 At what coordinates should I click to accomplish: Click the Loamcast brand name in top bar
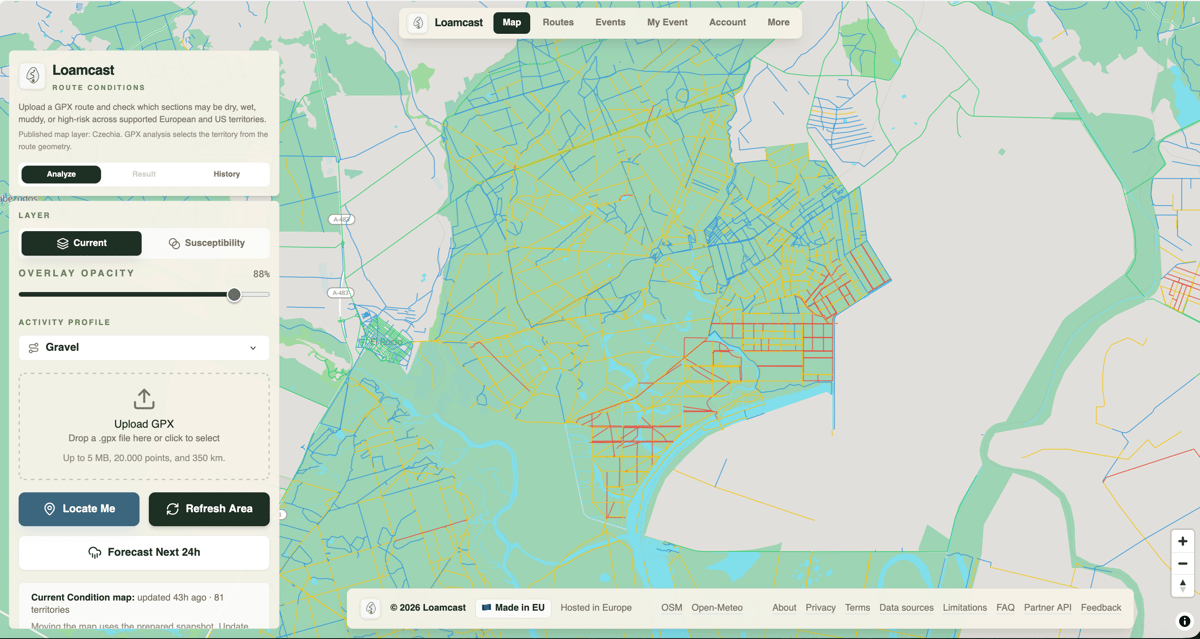pos(459,23)
